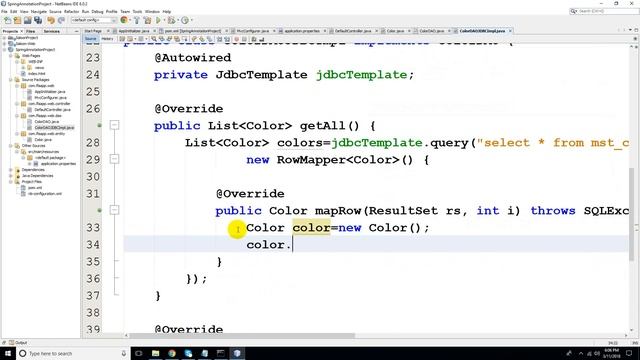Click the New Project toolbar icon

click(x=18, y=20)
